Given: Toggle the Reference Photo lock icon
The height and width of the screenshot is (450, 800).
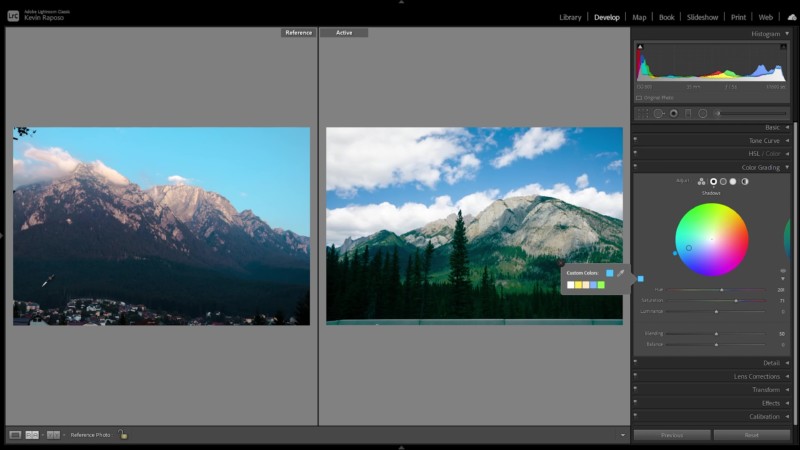Looking at the screenshot, I should point(123,435).
